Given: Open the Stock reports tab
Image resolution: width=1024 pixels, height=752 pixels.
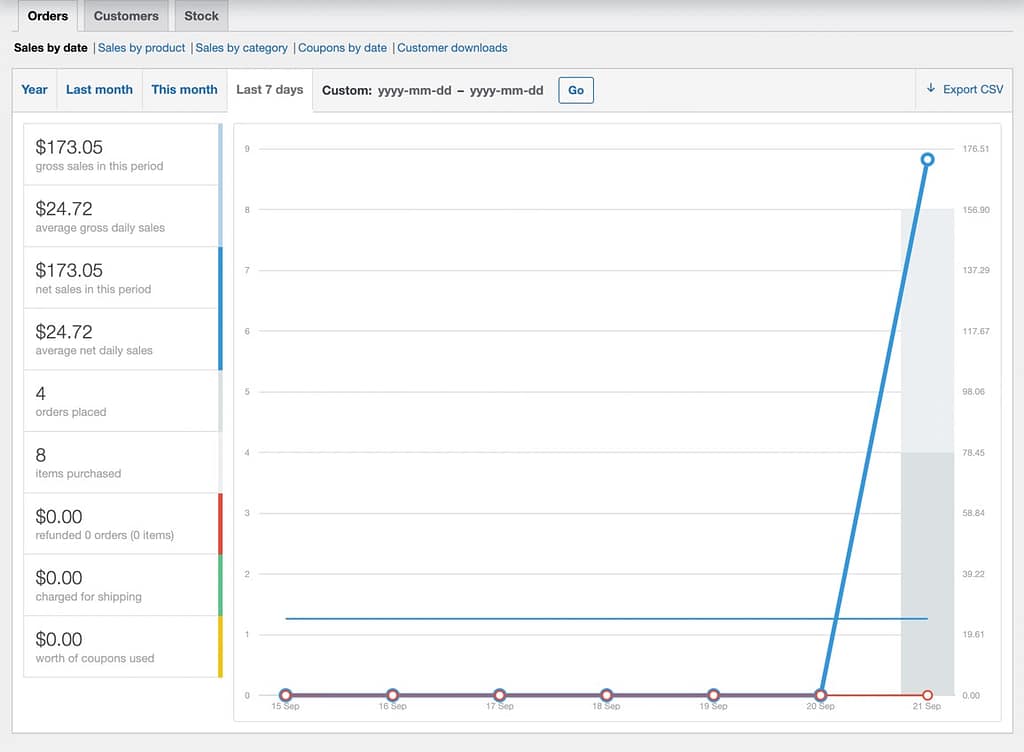Looking at the screenshot, I should tap(201, 16).
